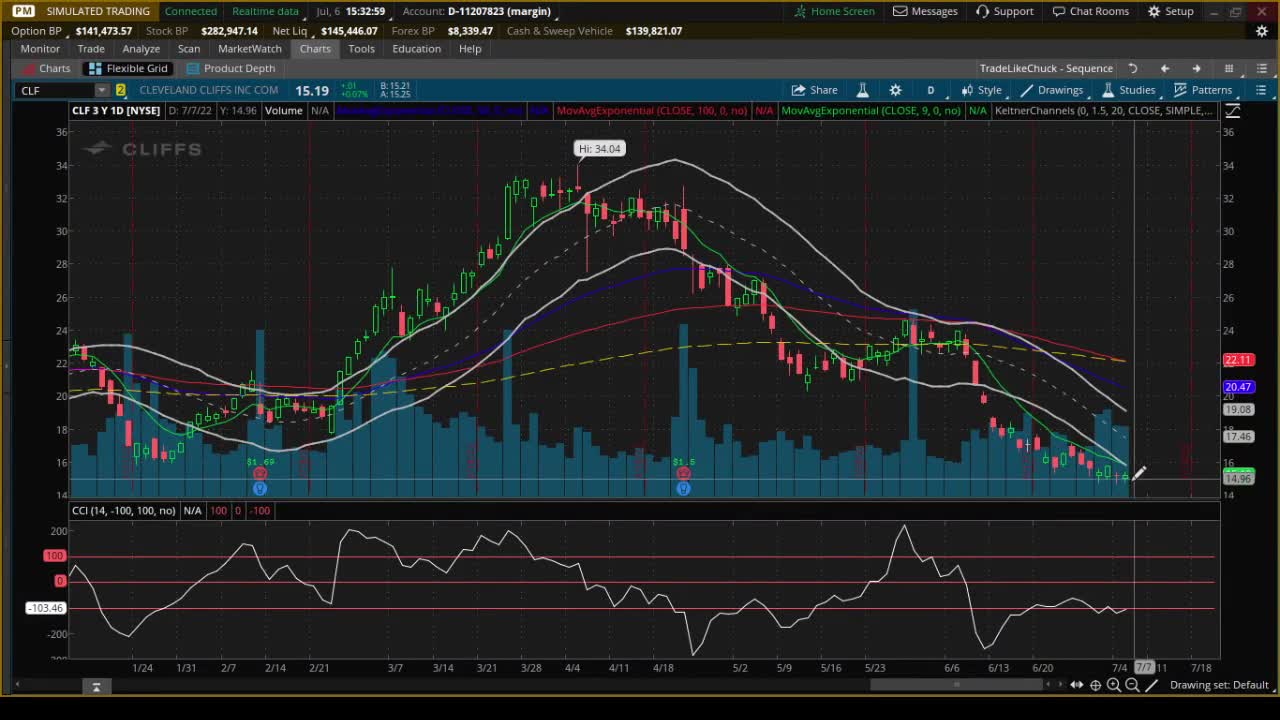Open Support

tap(1004, 11)
